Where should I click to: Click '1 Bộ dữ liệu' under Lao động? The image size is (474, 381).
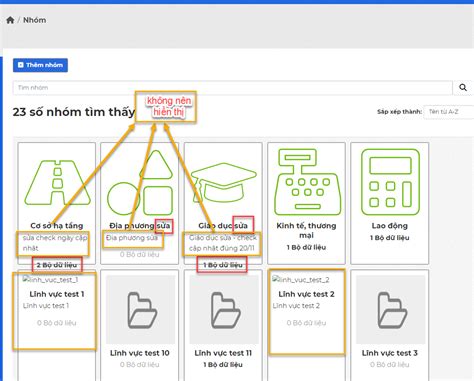(x=390, y=238)
